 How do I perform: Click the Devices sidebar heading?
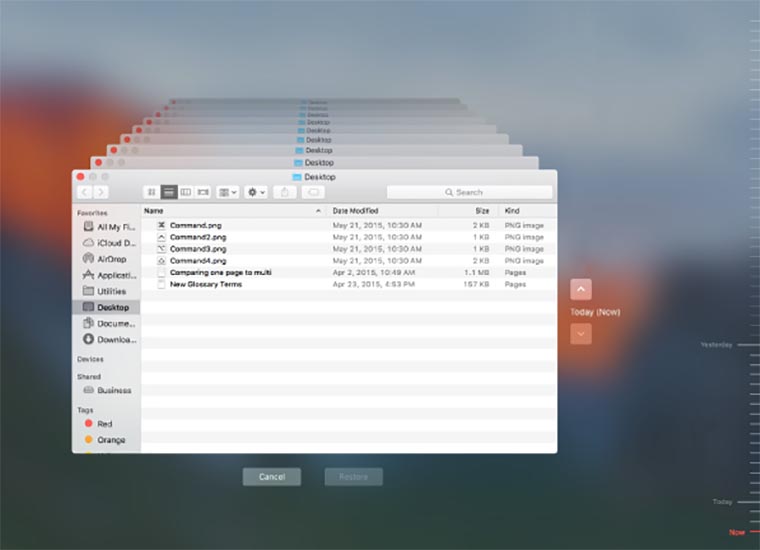[x=90, y=359]
